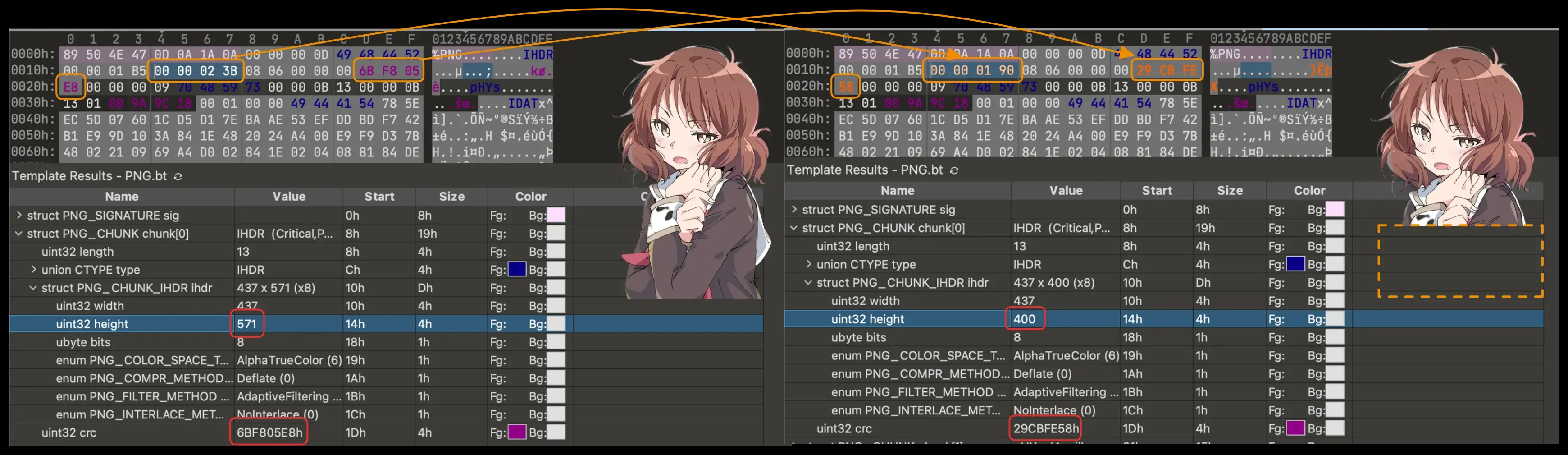Click the purple crc foreground swatch on left
The image size is (1568, 455).
point(517,432)
